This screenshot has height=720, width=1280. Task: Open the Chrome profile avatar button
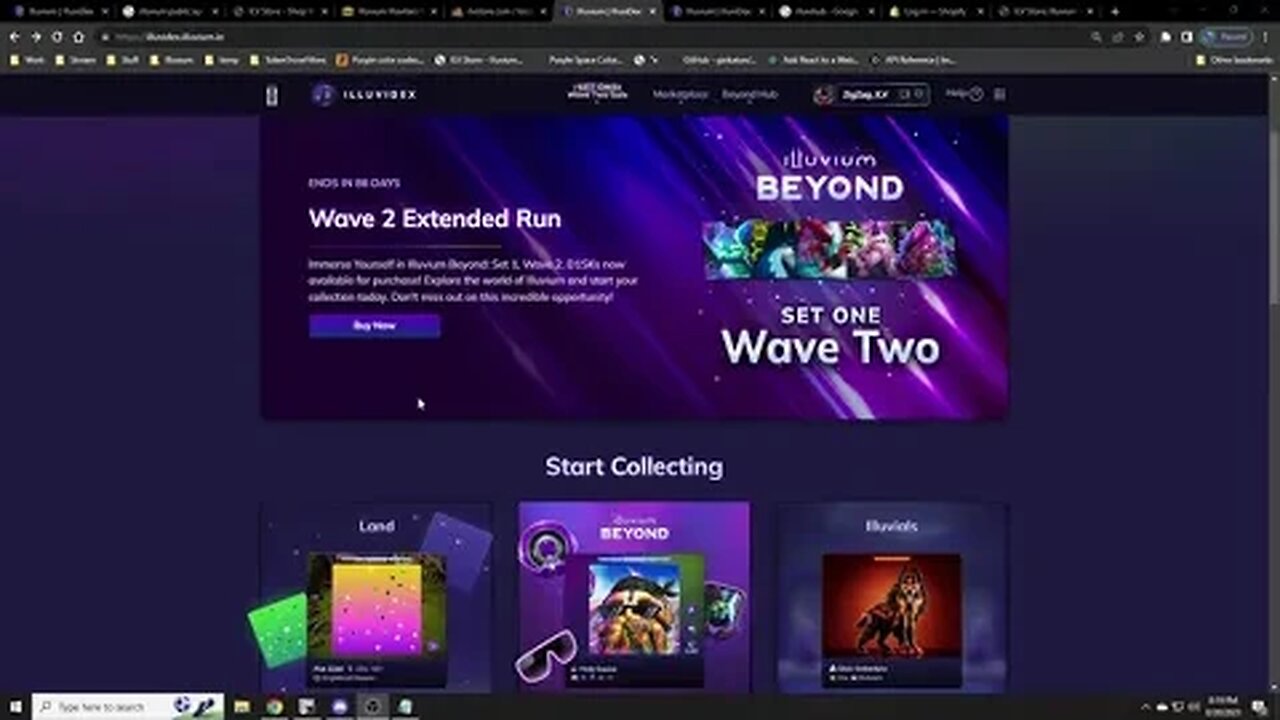click(1226, 37)
